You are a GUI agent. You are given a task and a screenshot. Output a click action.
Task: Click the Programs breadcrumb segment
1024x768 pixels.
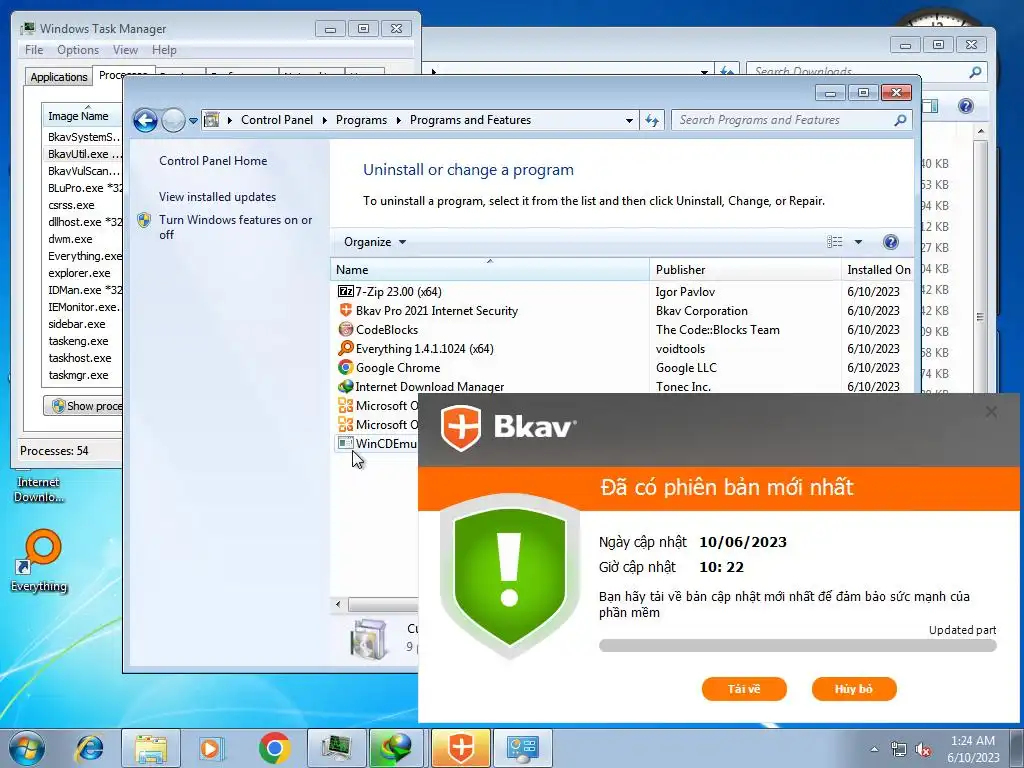(361, 120)
